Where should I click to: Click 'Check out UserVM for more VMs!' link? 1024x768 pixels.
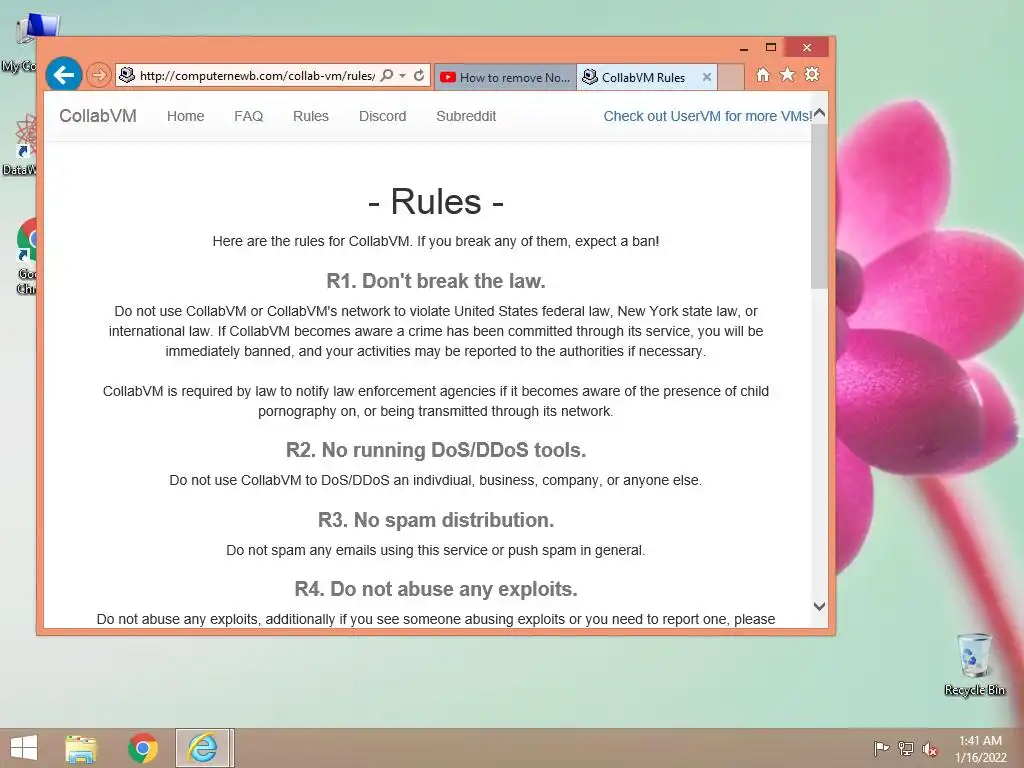(x=708, y=116)
